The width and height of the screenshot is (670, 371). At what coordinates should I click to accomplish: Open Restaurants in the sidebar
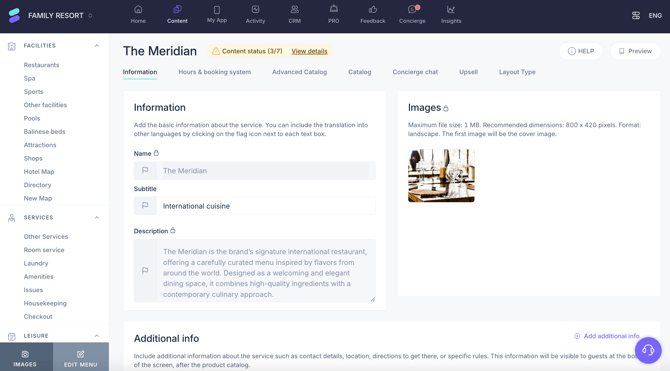click(41, 65)
